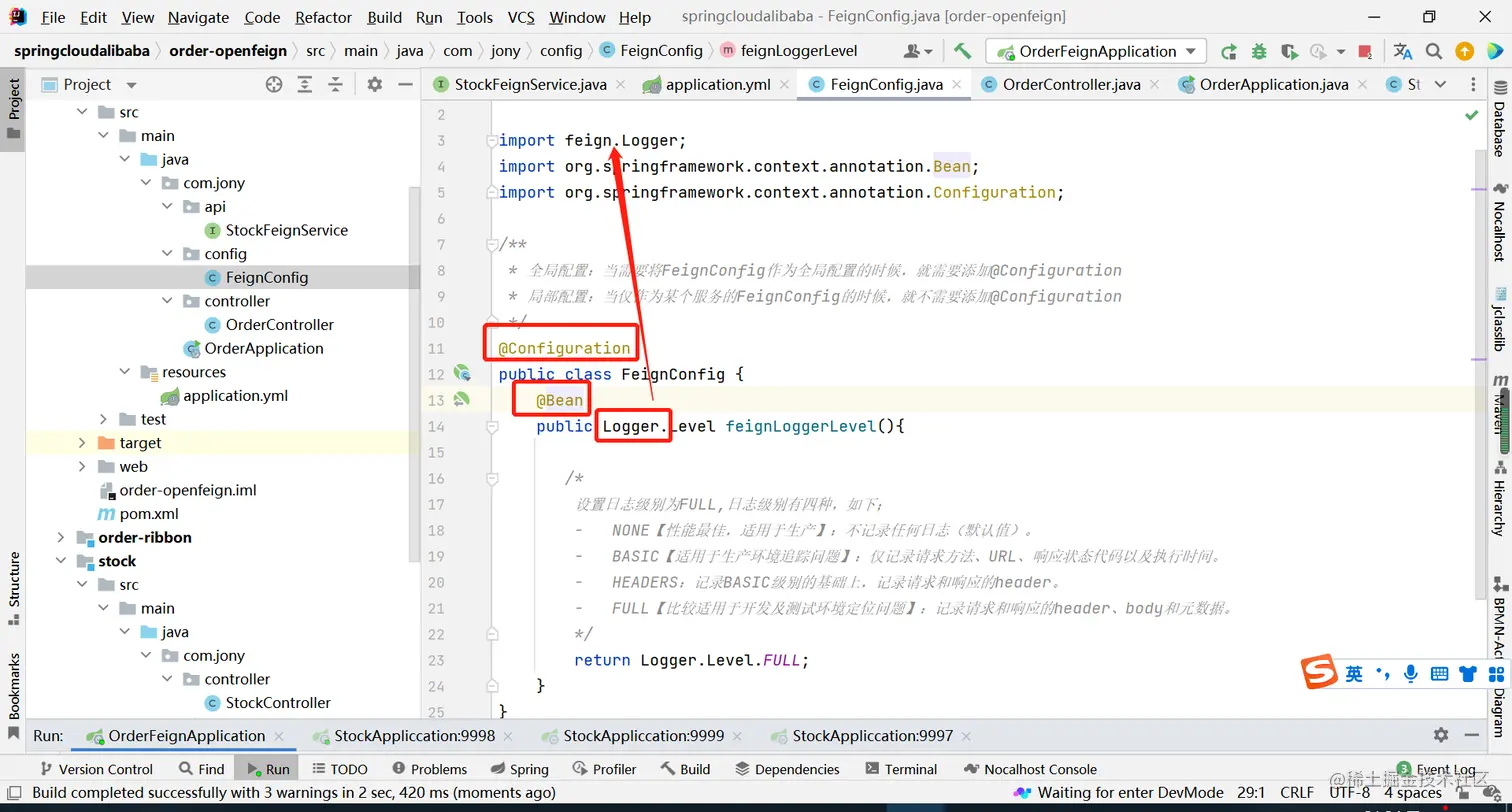The width and height of the screenshot is (1512, 812).
Task: Switch to the OrderController.java tab
Action: pos(1071,85)
